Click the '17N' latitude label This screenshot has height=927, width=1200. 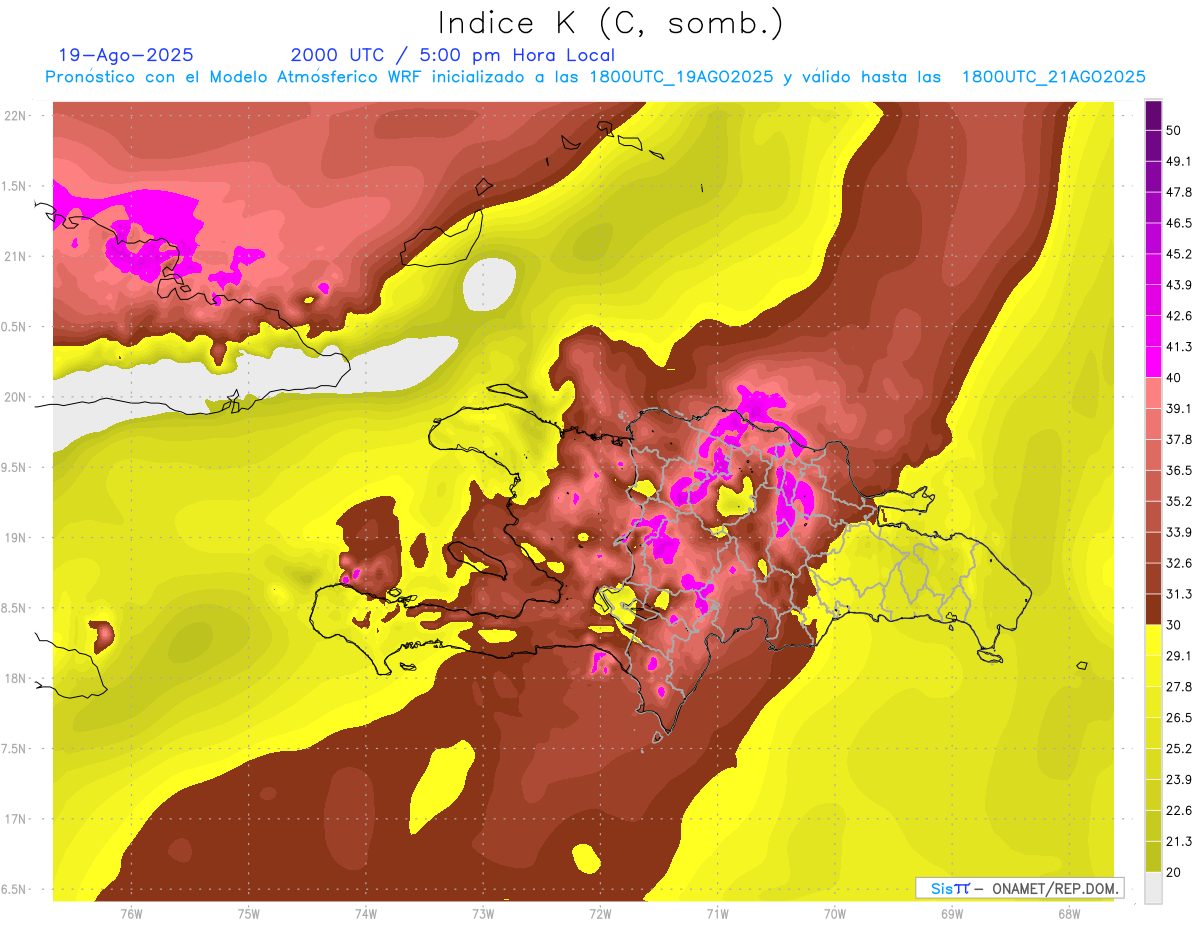click(x=16, y=819)
